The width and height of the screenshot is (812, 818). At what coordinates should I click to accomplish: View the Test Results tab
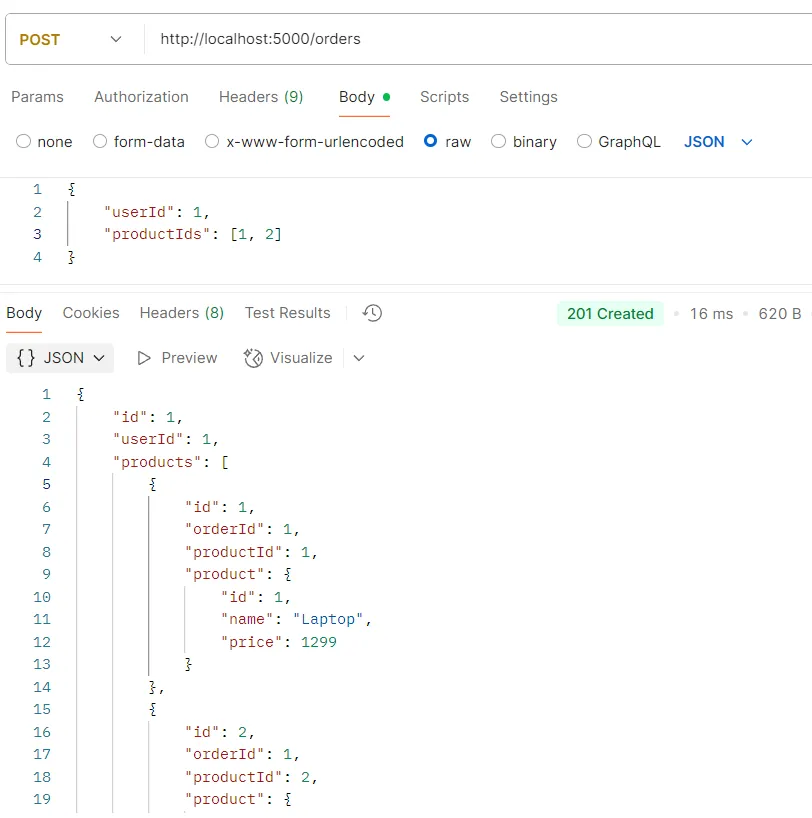[x=287, y=313]
